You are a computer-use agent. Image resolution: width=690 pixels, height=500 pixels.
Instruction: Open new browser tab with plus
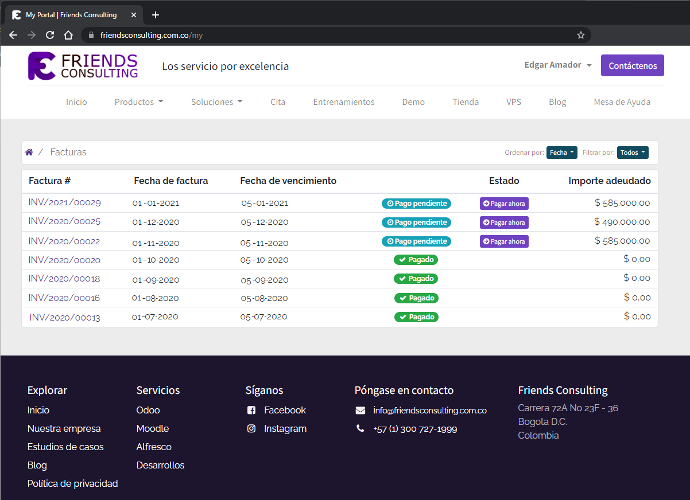(x=155, y=15)
